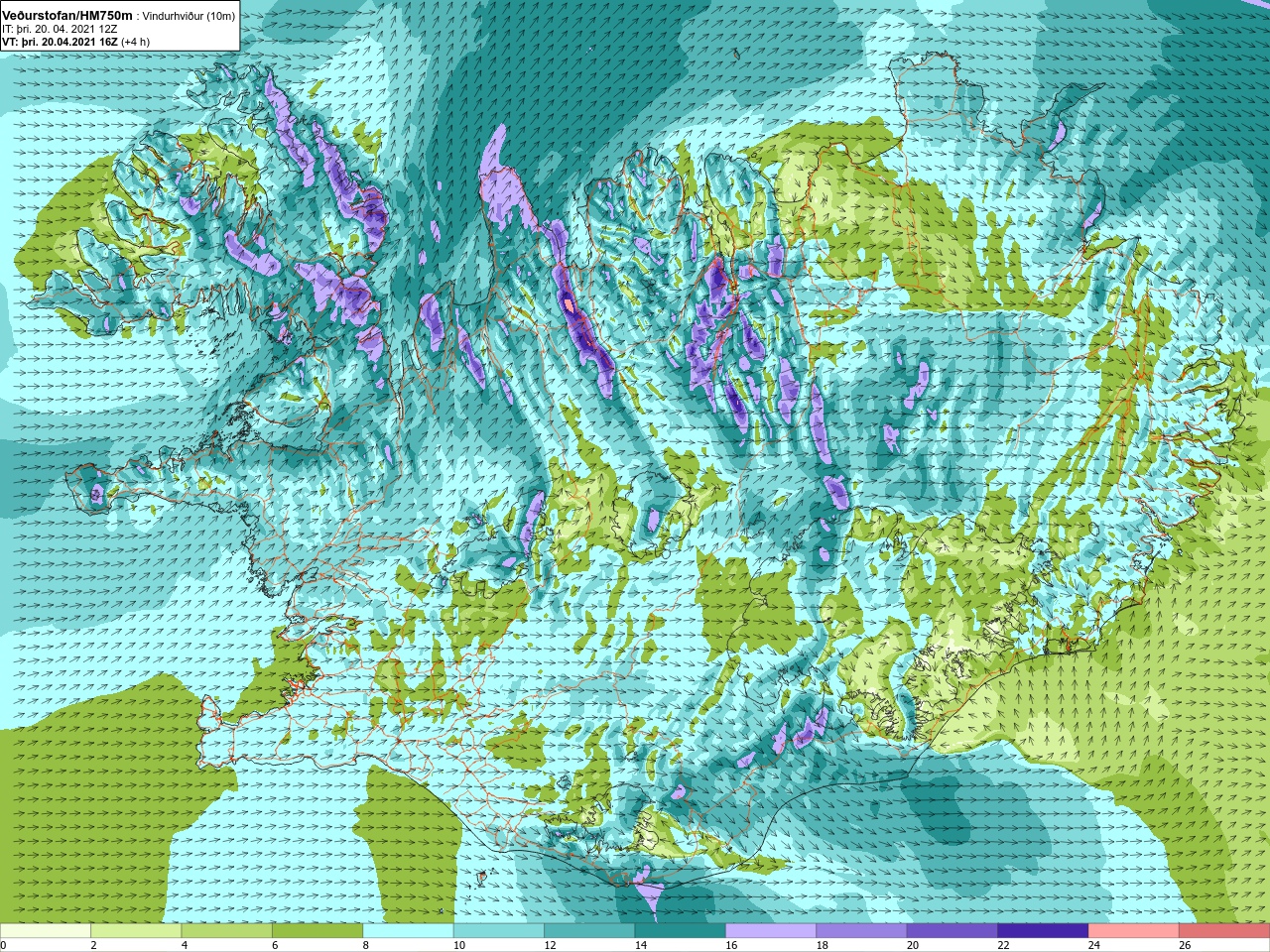Click the legend tick label "16"

tap(730, 945)
